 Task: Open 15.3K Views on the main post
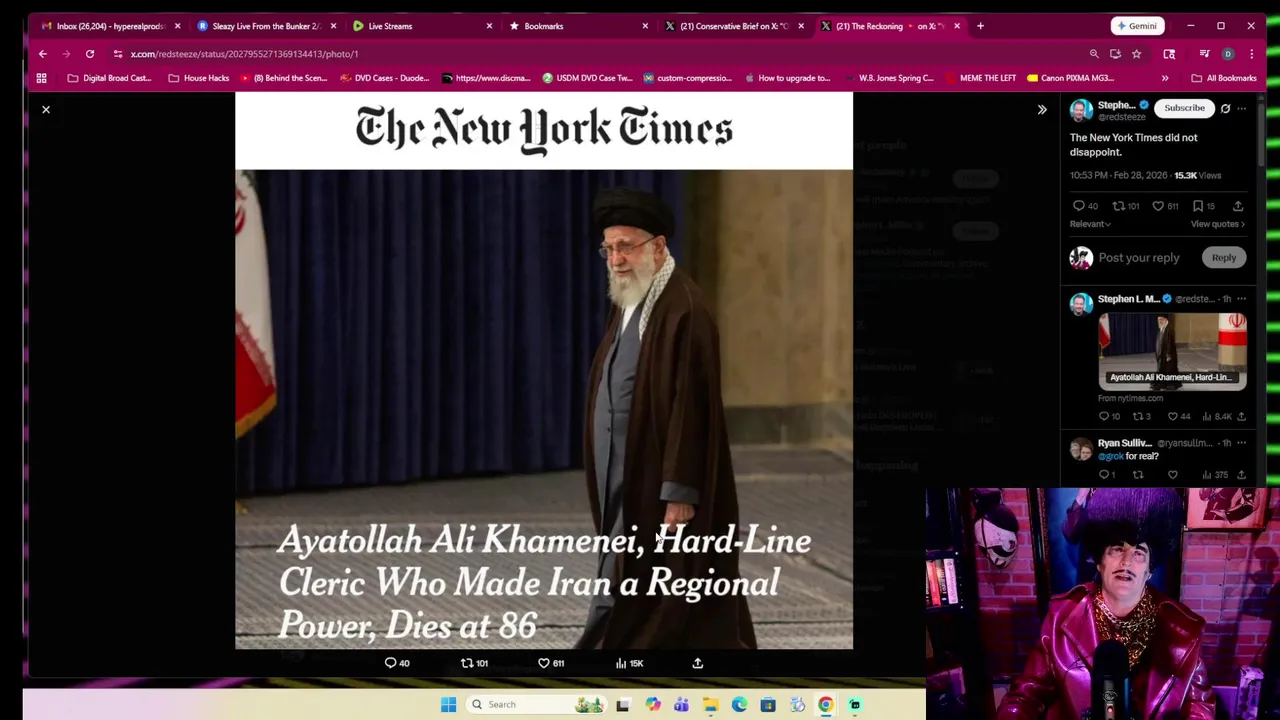1197,175
